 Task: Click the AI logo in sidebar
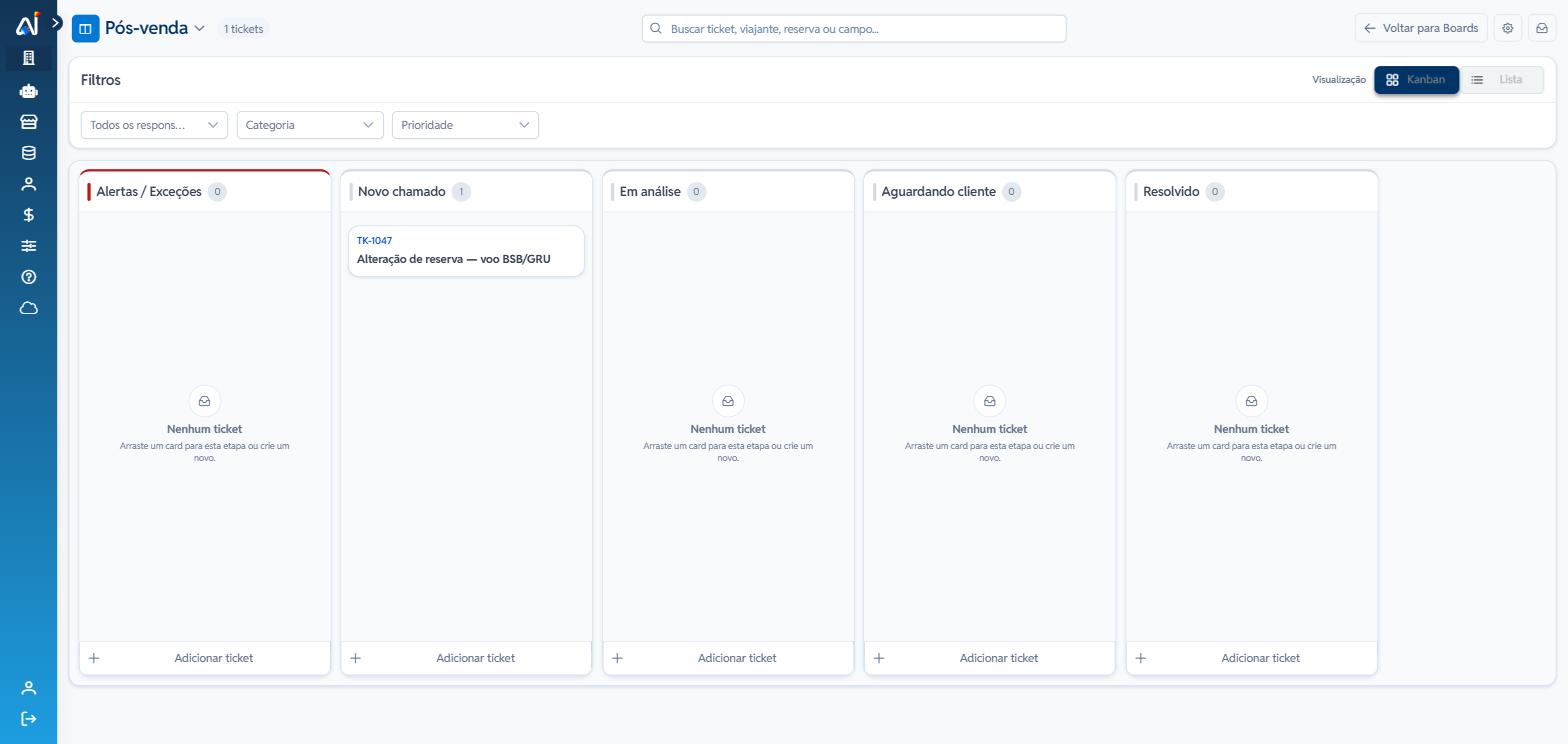27,23
